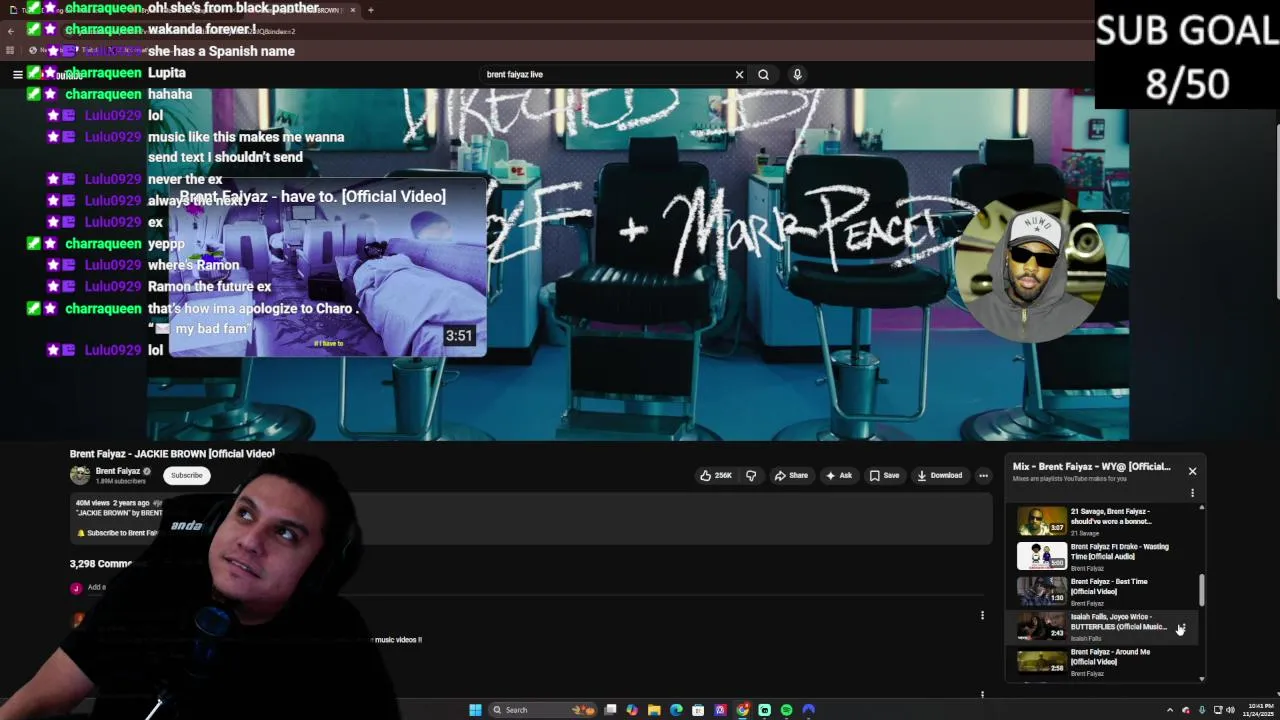
Task: Open the Windows Start menu
Action: pyautogui.click(x=475, y=710)
